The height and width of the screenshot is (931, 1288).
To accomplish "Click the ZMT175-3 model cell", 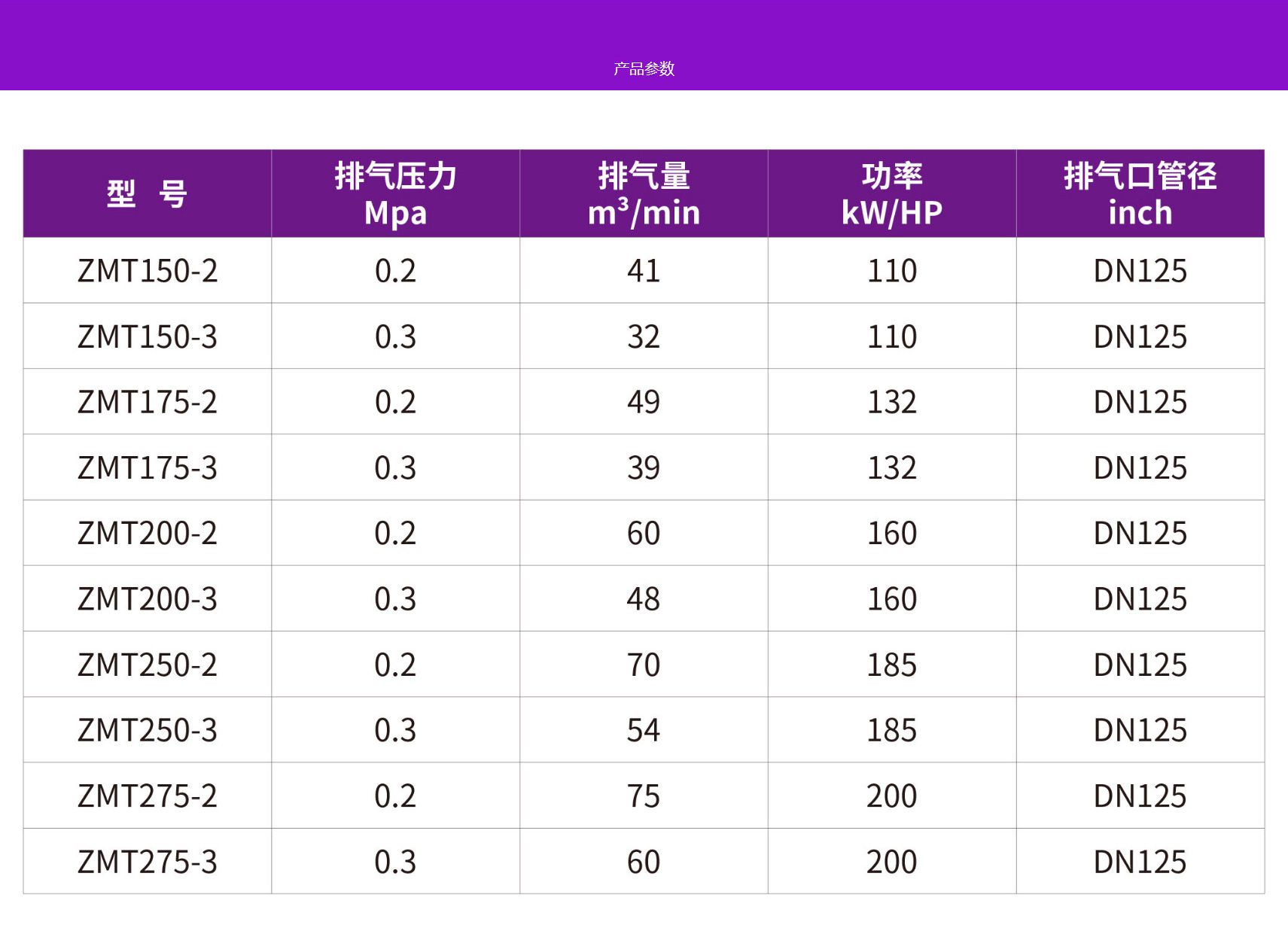I will [x=148, y=467].
